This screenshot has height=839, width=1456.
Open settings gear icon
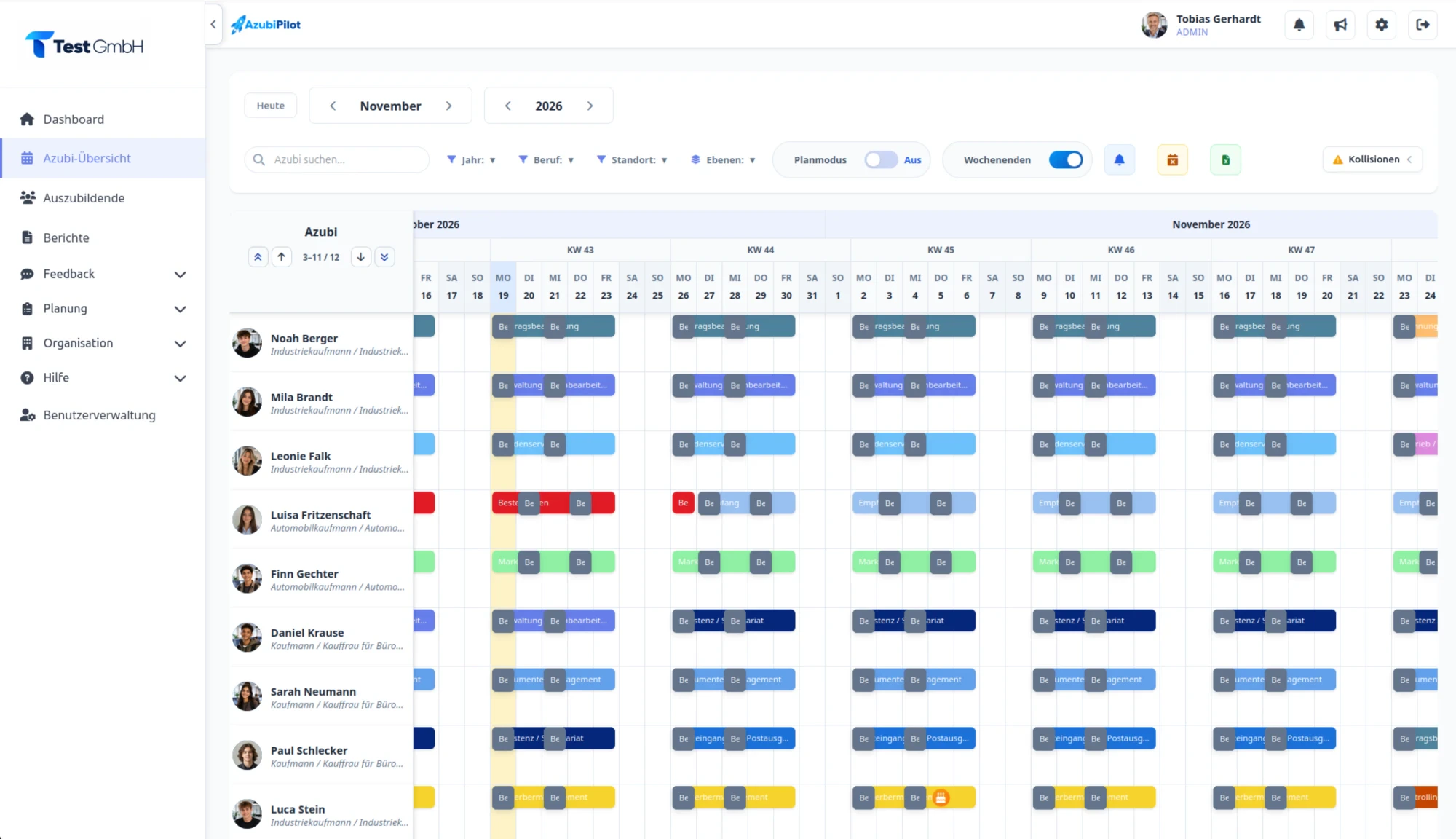[1382, 25]
